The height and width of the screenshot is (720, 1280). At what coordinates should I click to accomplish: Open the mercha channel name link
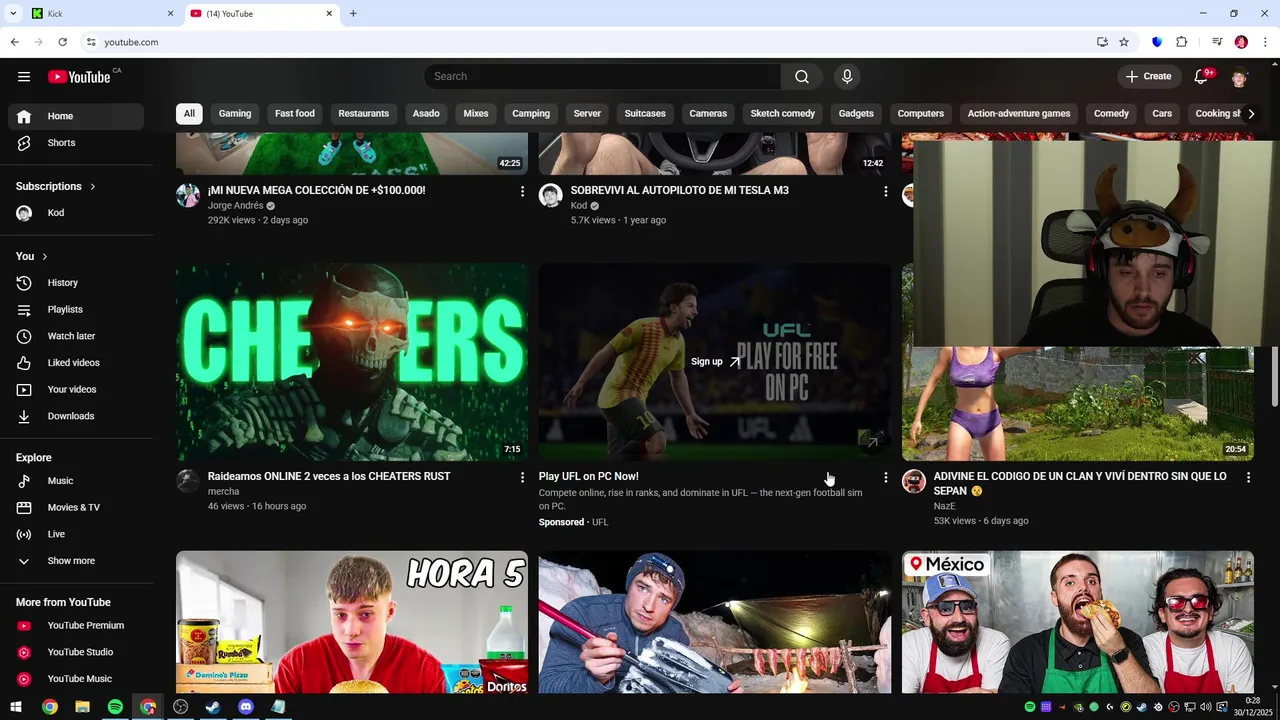point(224,492)
